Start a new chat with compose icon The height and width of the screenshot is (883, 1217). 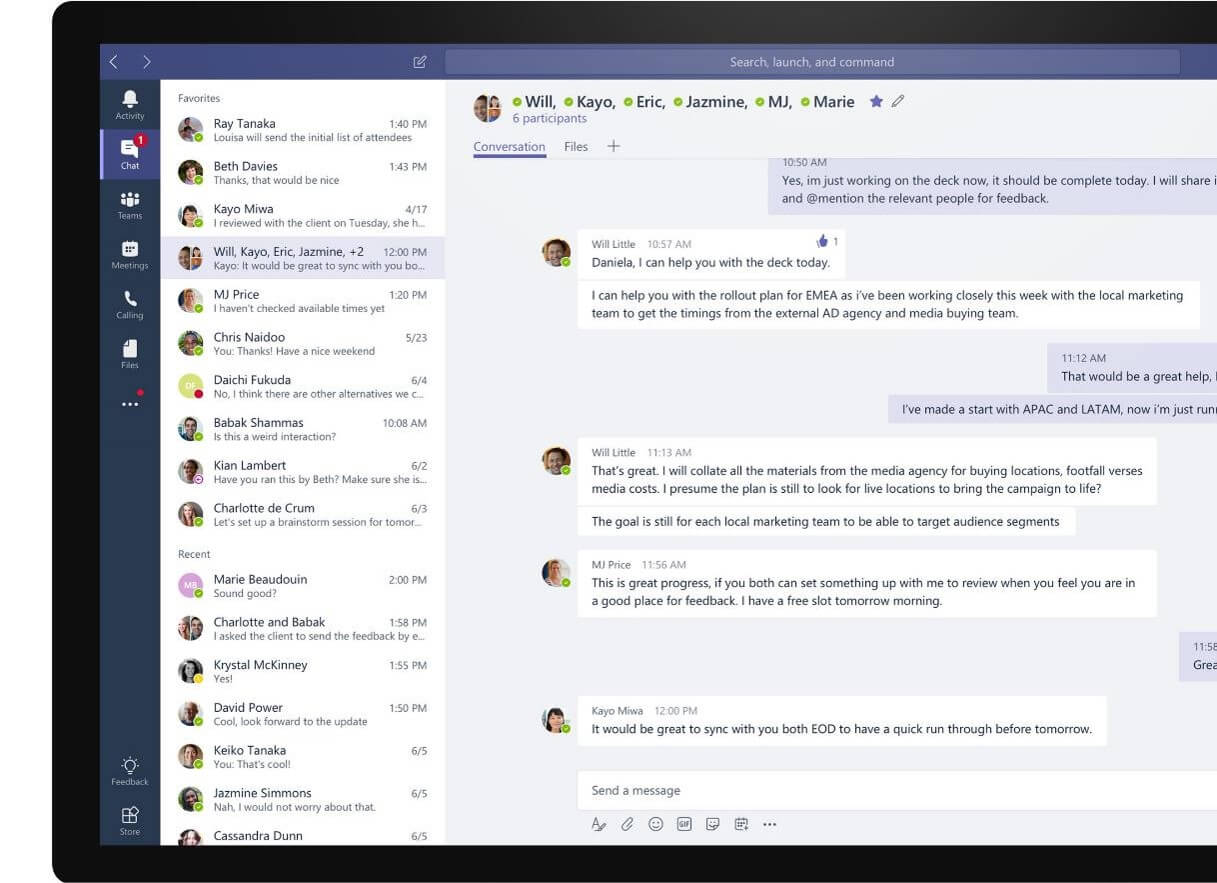pos(421,61)
